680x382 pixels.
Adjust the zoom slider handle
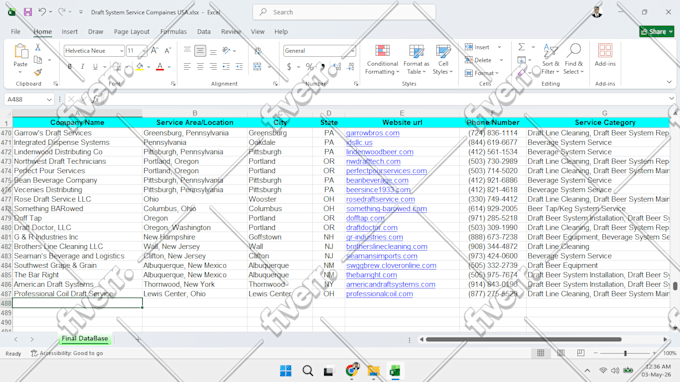(x=625, y=353)
